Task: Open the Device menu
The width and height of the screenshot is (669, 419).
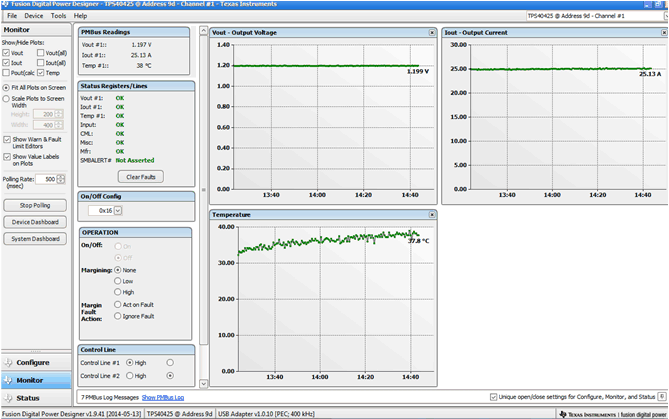Action: click(34, 16)
